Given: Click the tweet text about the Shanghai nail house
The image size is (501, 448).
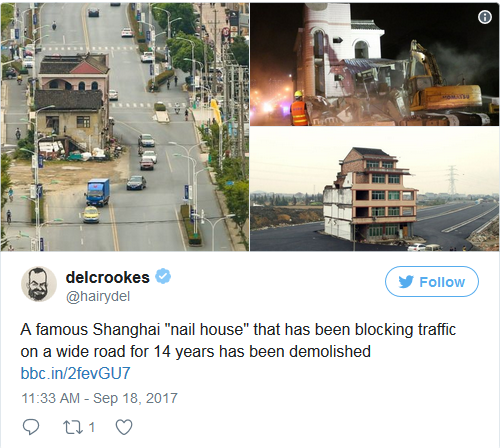Looking at the screenshot, I should coord(238,340).
